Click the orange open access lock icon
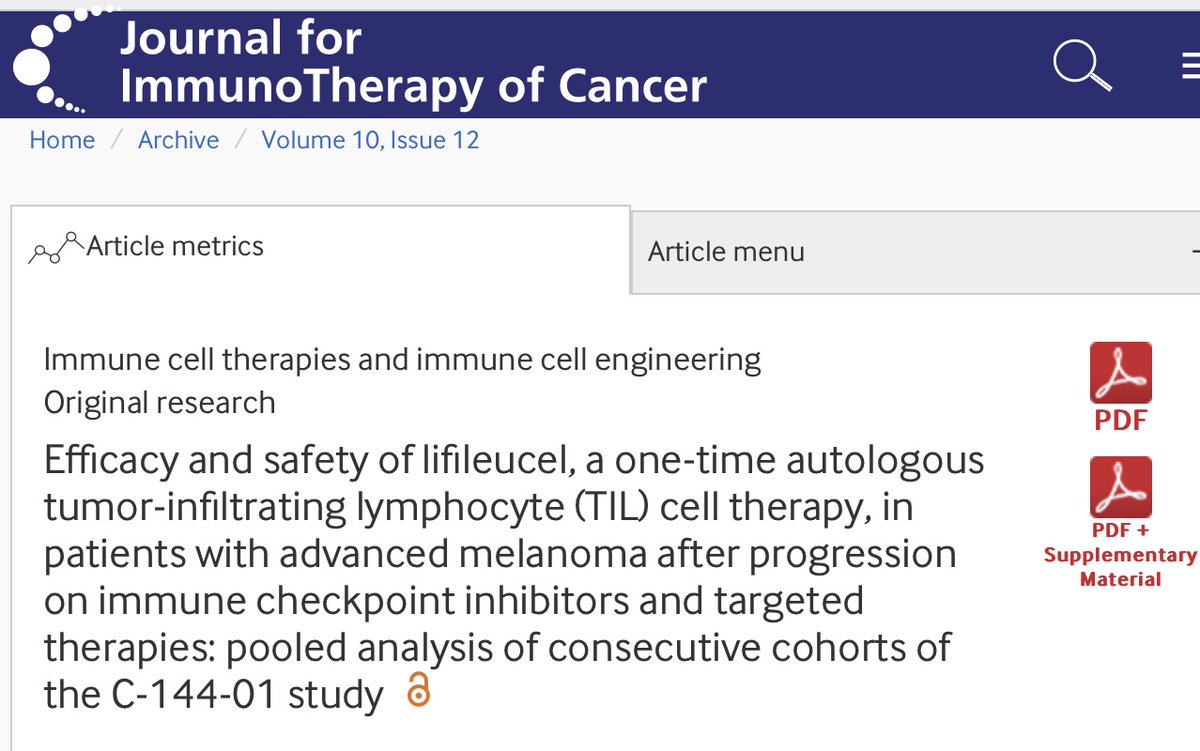 [x=420, y=692]
